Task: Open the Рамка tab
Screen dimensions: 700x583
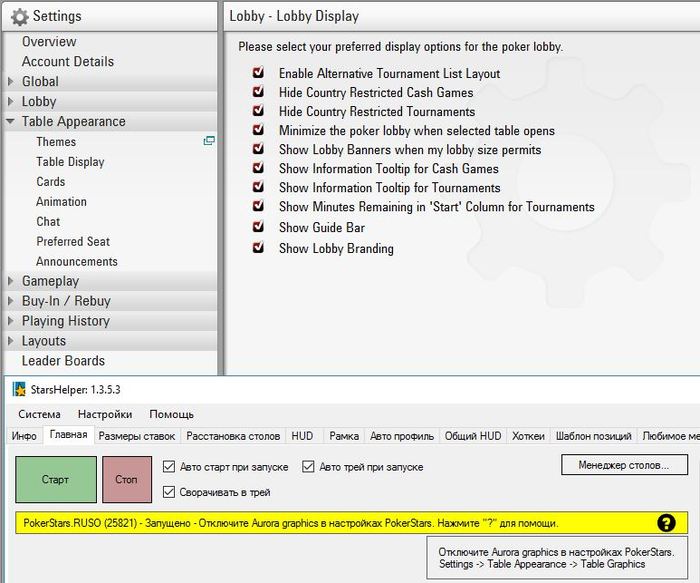Action: point(344,436)
